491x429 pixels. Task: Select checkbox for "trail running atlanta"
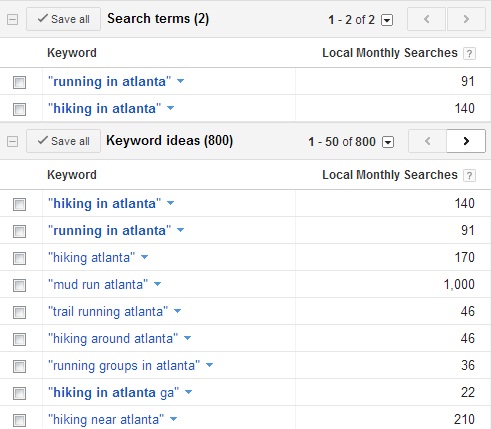click(x=19, y=312)
